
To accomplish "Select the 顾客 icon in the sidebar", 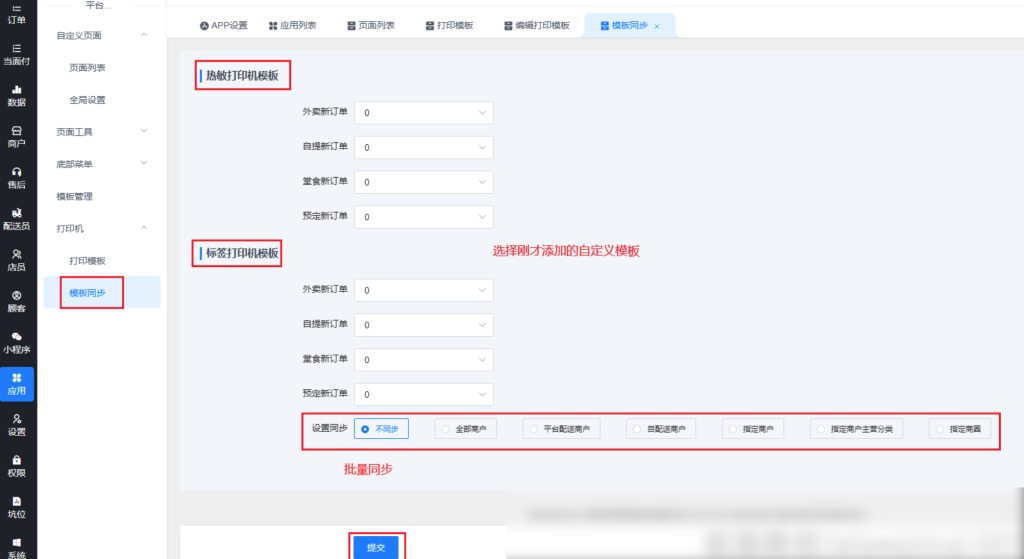I will click(x=17, y=301).
